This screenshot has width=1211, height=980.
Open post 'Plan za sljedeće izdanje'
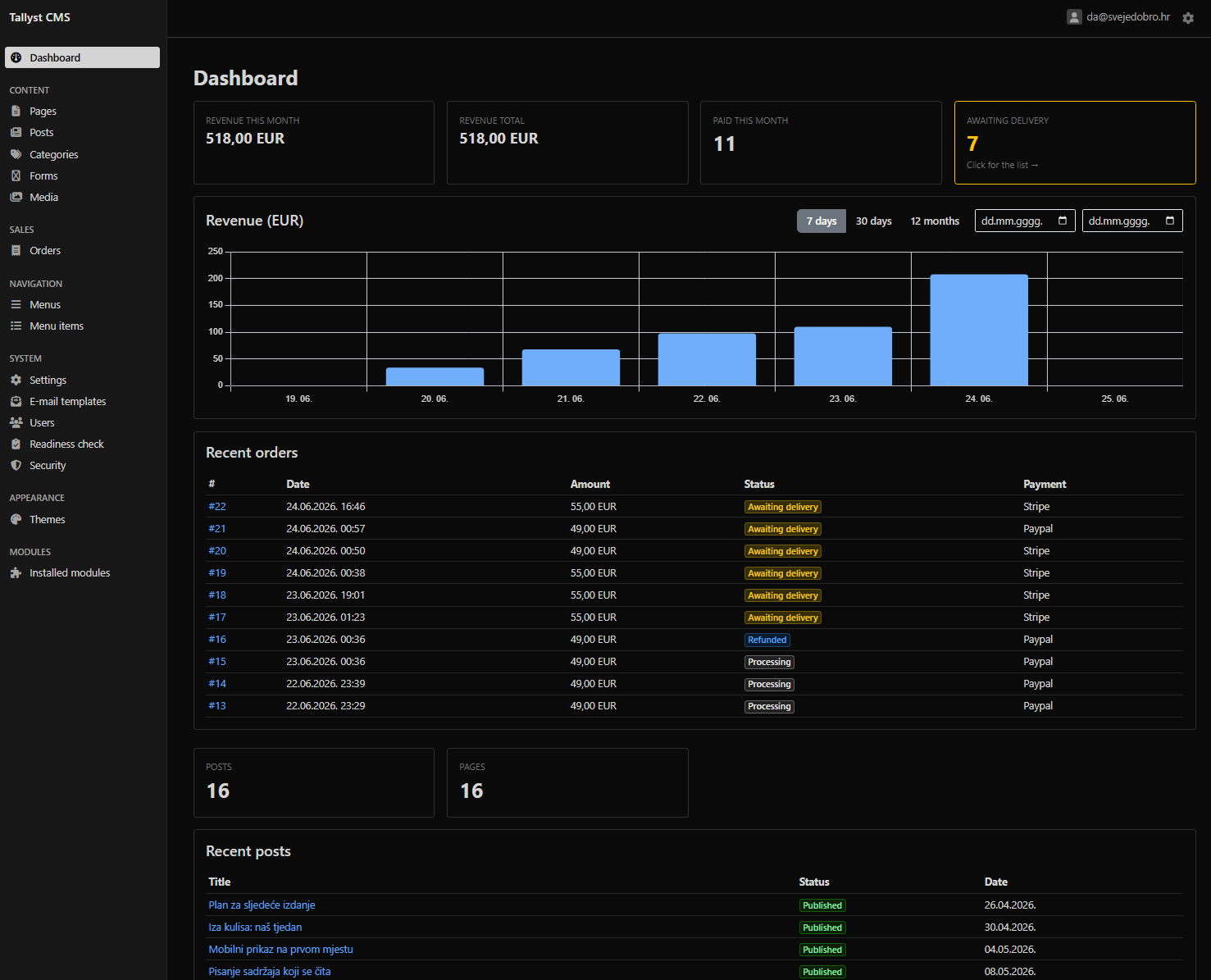pos(262,905)
